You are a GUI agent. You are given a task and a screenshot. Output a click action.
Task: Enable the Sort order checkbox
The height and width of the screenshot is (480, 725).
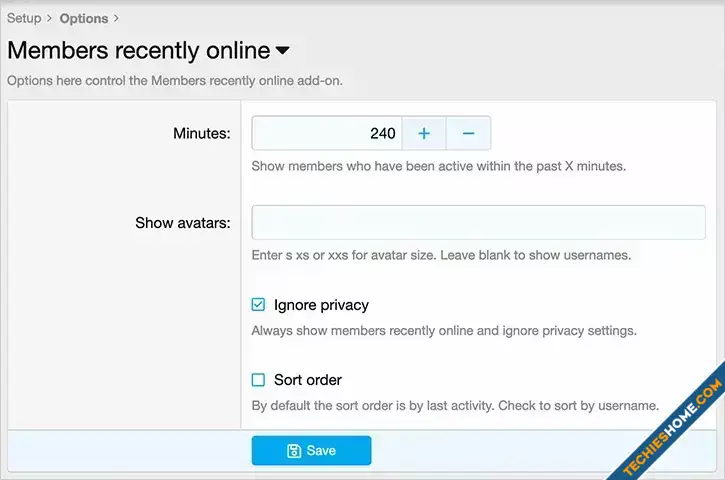tap(258, 380)
